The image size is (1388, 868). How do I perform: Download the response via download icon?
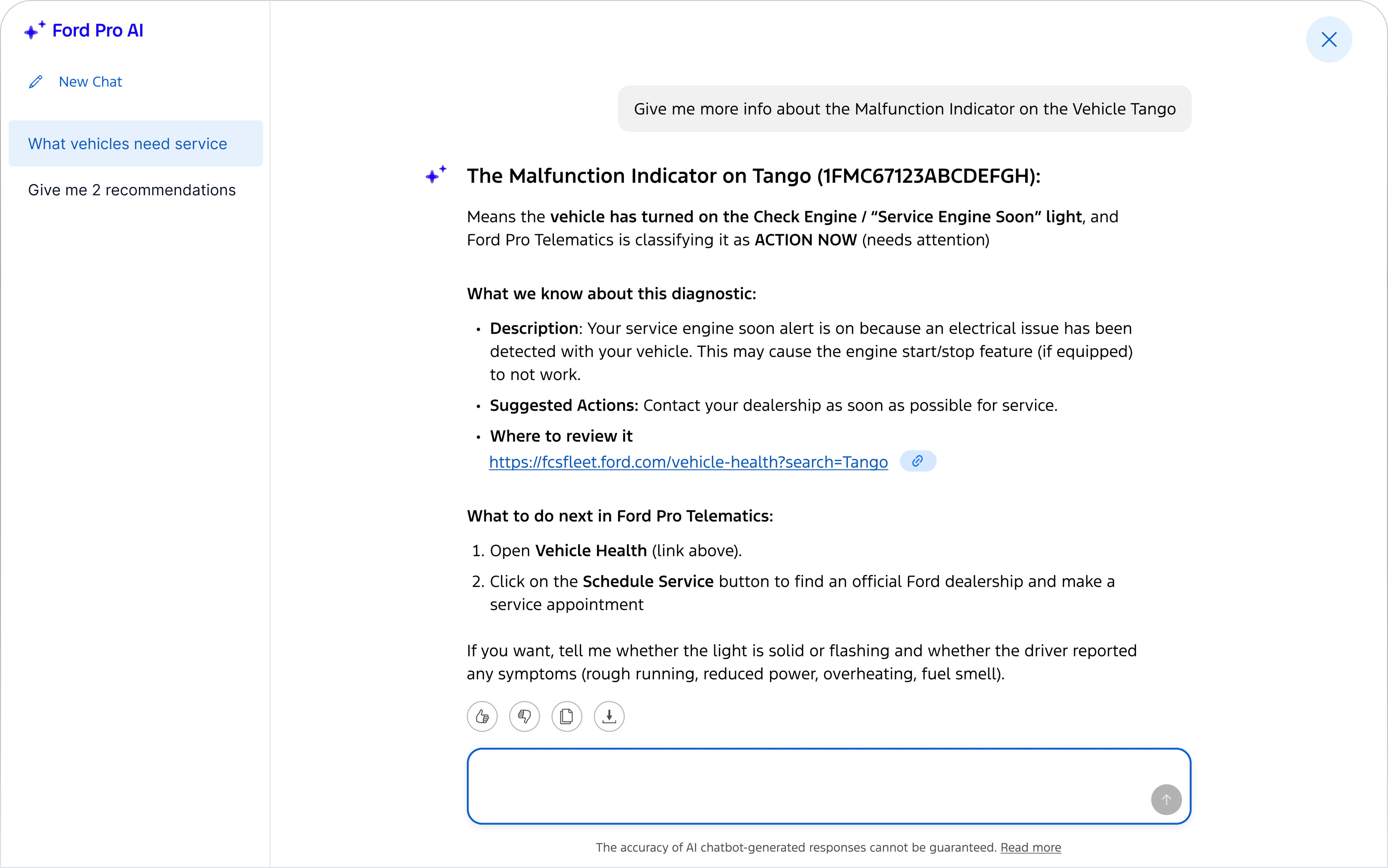coord(608,716)
